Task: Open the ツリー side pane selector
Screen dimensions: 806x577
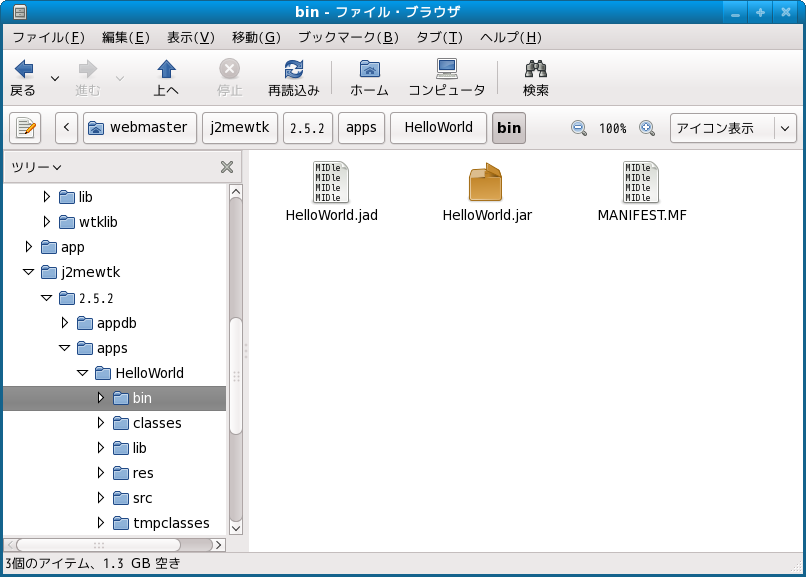Action: [x=36, y=167]
